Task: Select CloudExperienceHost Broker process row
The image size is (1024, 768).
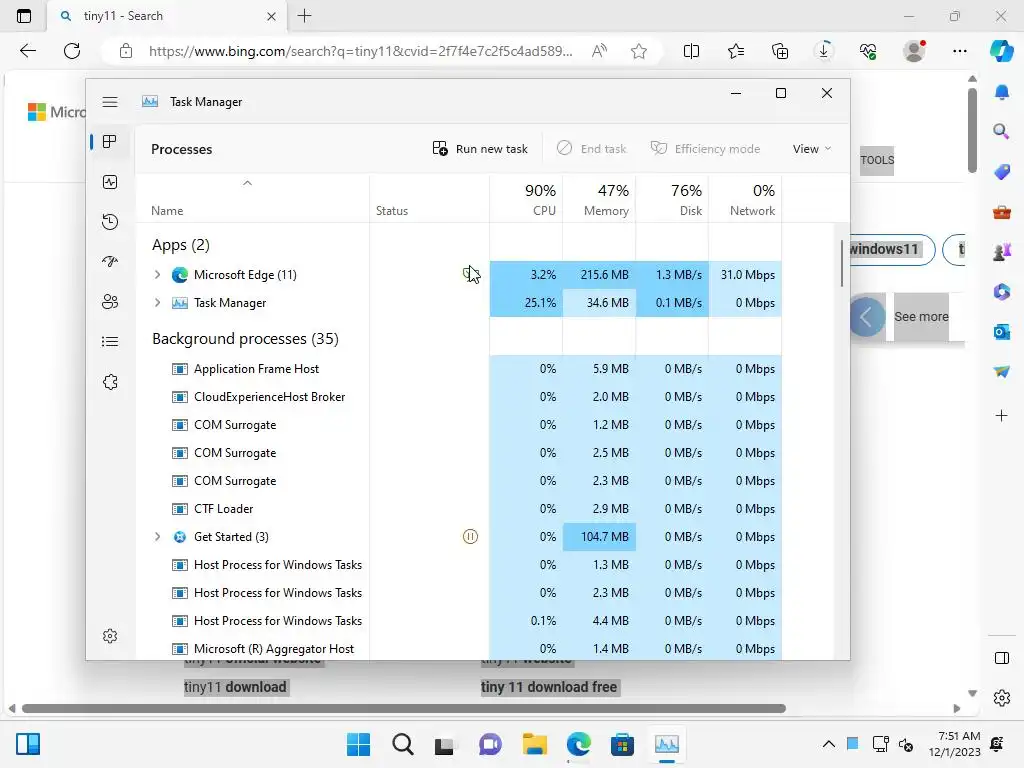Action: pyautogui.click(x=458, y=397)
